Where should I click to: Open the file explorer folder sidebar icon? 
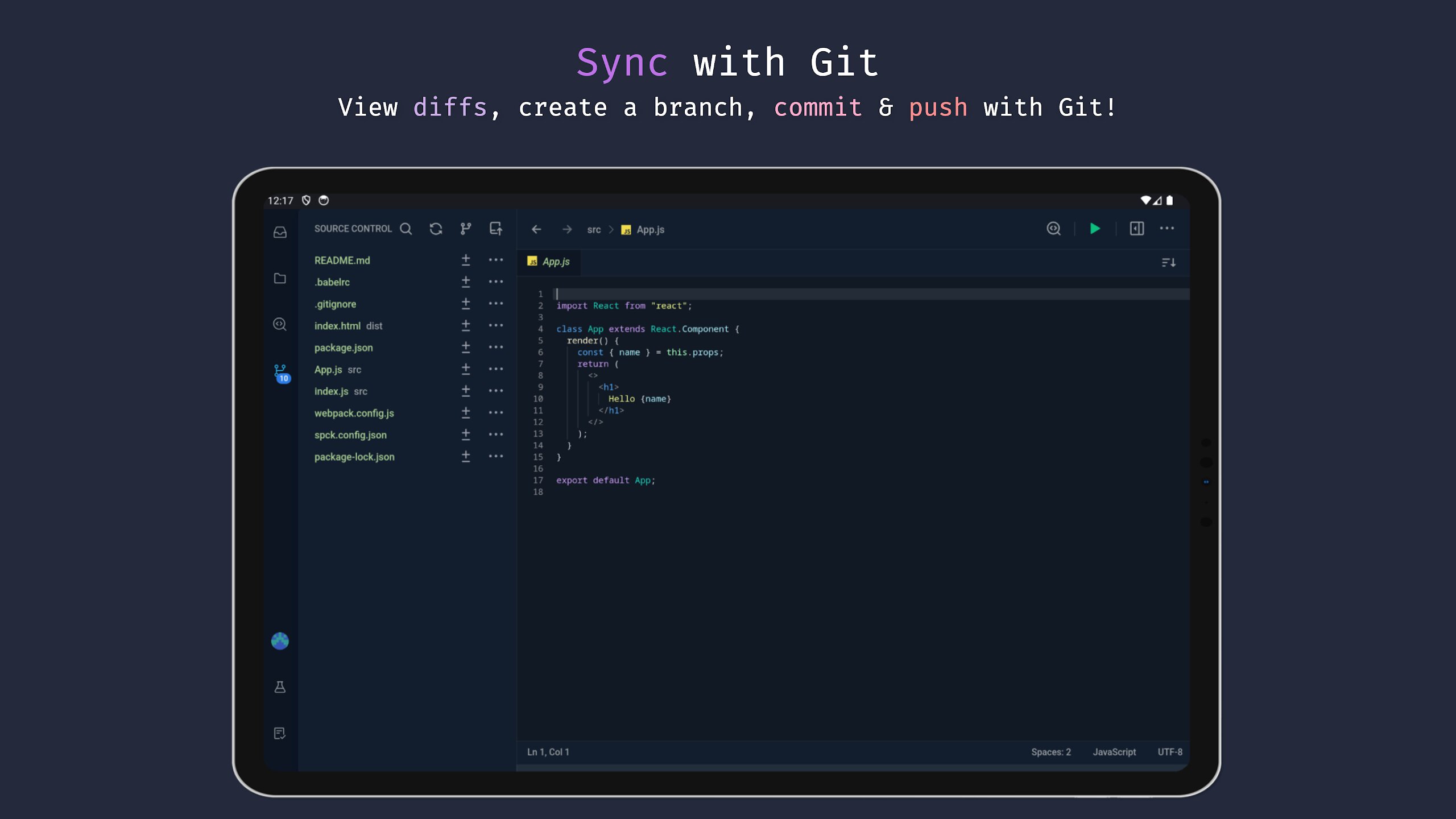pos(280,278)
